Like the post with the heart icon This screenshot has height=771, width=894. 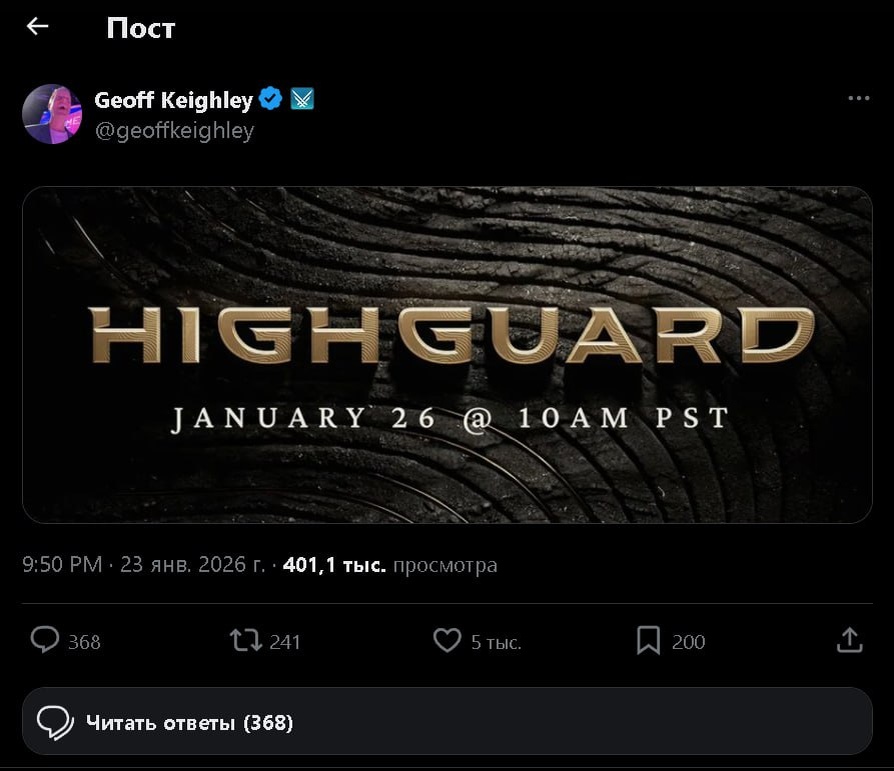click(x=447, y=640)
